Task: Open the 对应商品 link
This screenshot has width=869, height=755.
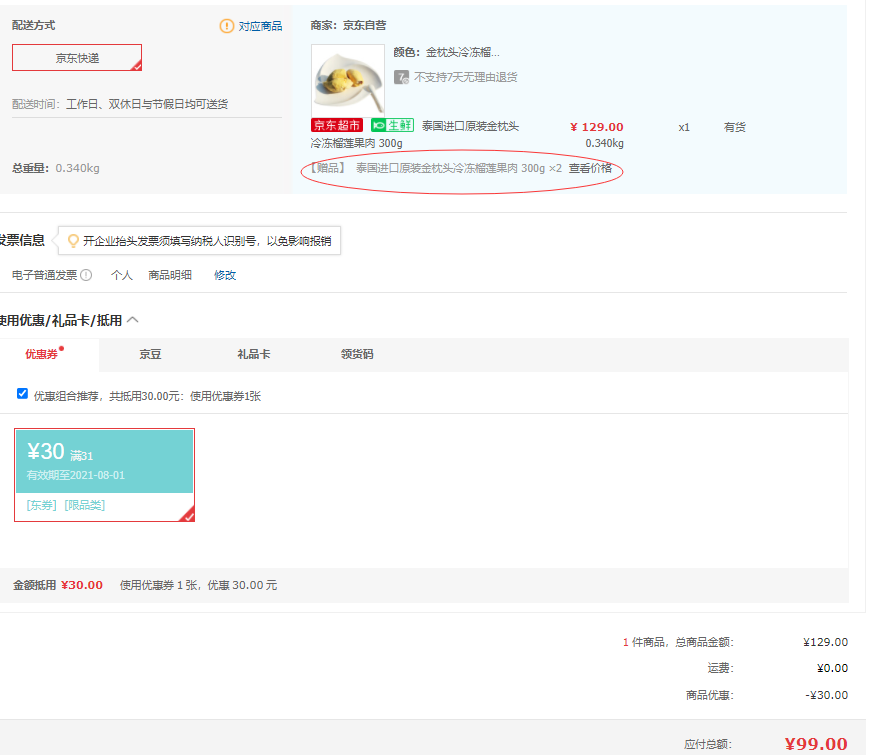Action: coord(260,26)
